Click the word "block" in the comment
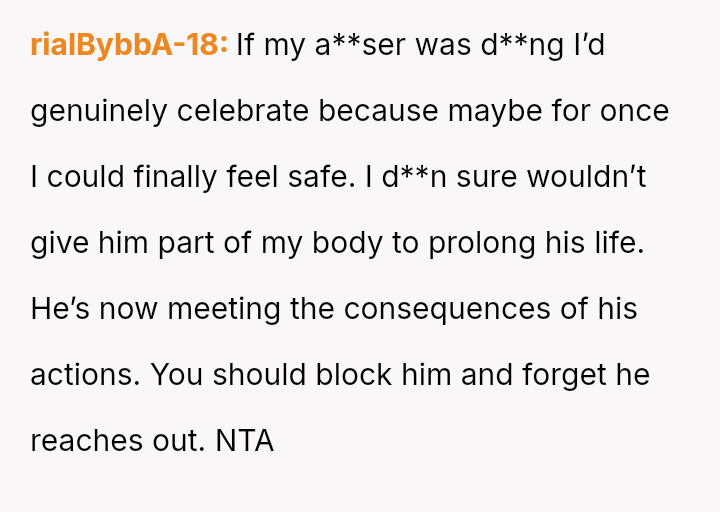This screenshot has width=720, height=512. (350, 374)
